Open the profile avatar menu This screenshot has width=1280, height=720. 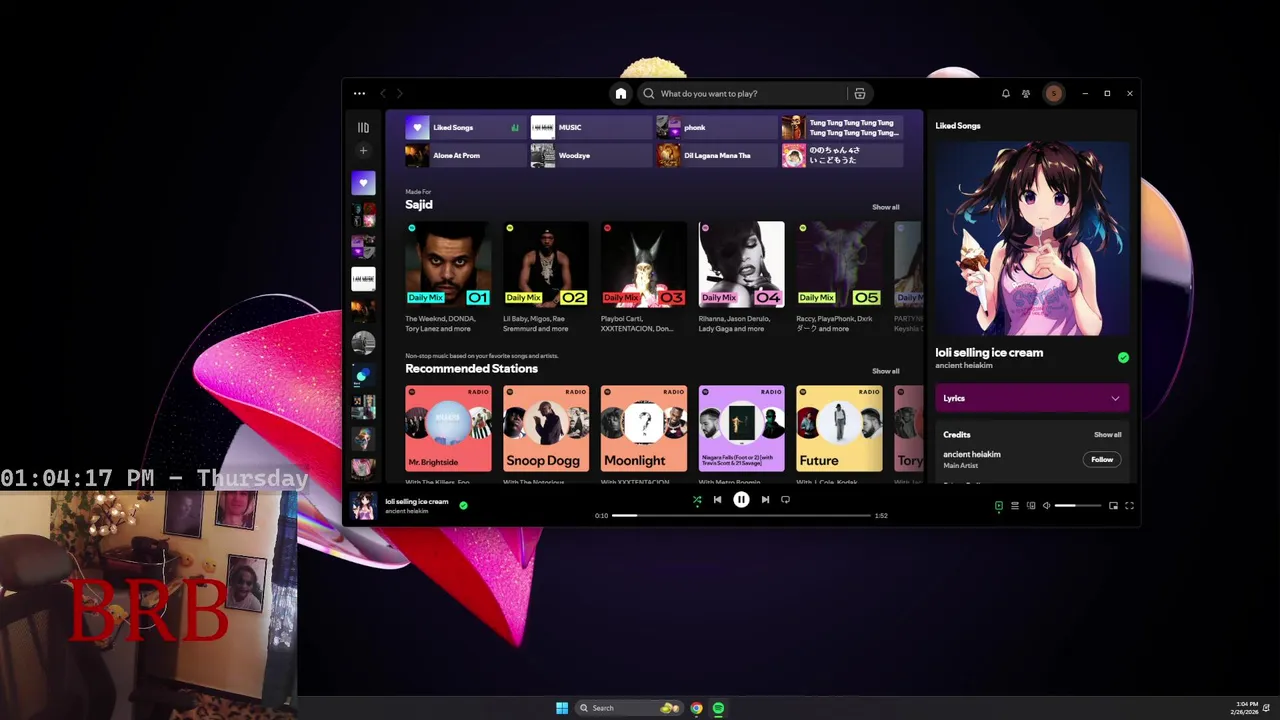coord(1053,93)
